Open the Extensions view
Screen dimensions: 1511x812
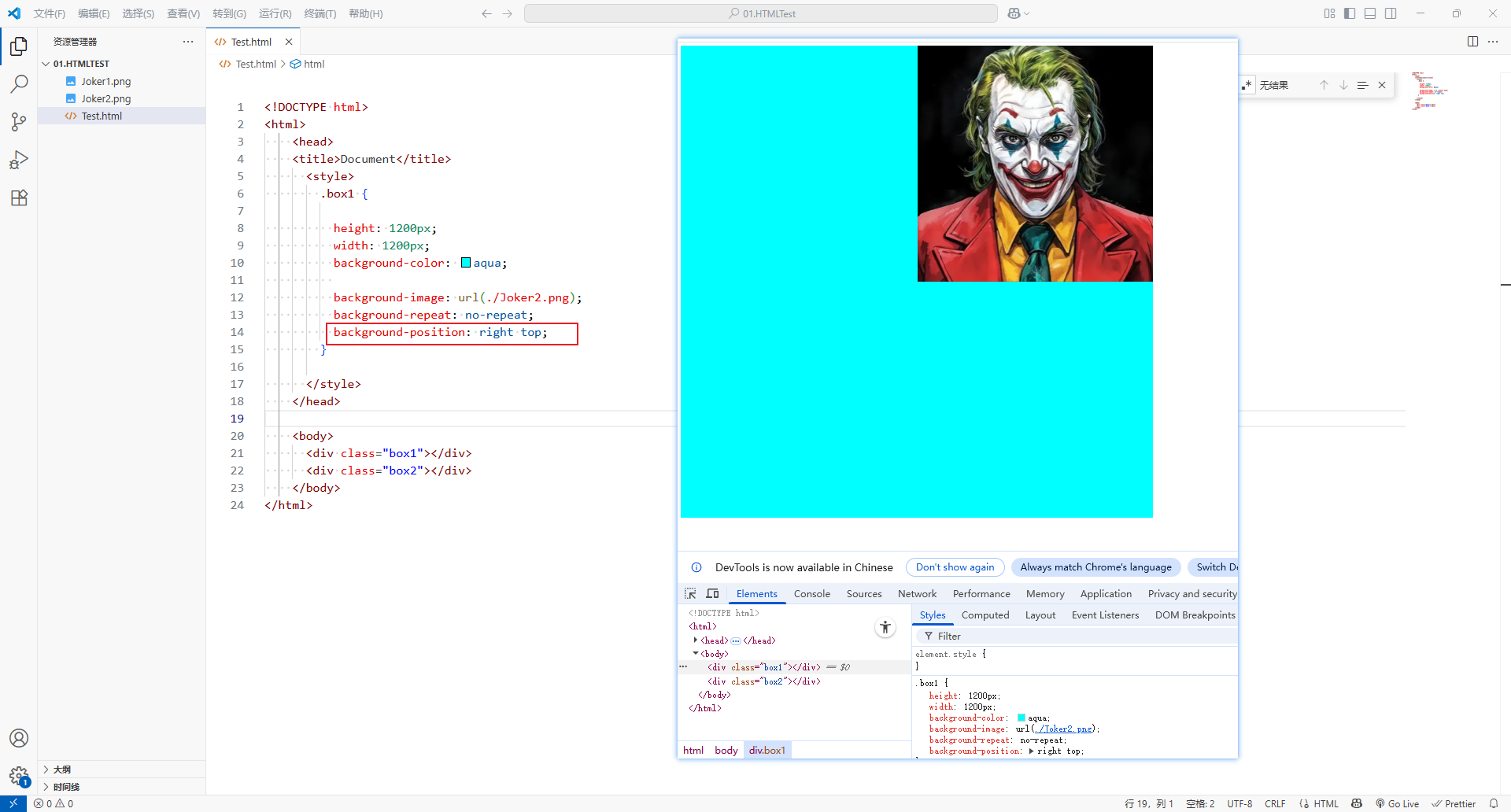[x=19, y=197]
